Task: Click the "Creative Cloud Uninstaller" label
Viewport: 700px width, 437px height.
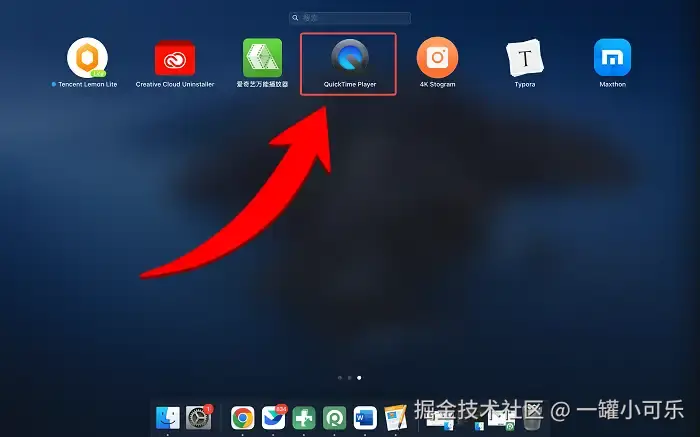Action: click(x=175, y=84)
